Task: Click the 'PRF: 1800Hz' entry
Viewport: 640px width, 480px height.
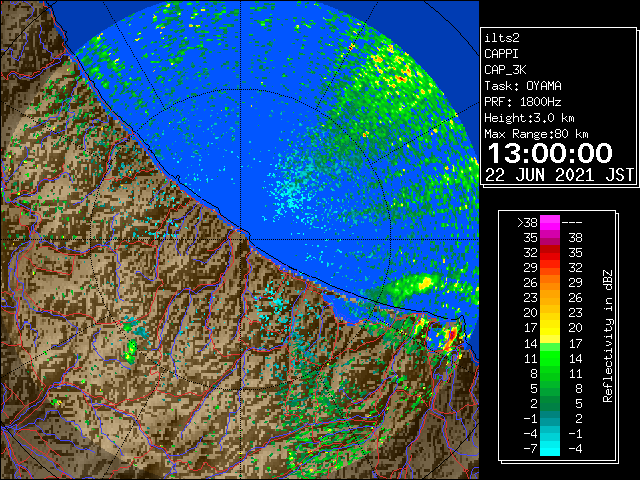Action: [523, 102]
